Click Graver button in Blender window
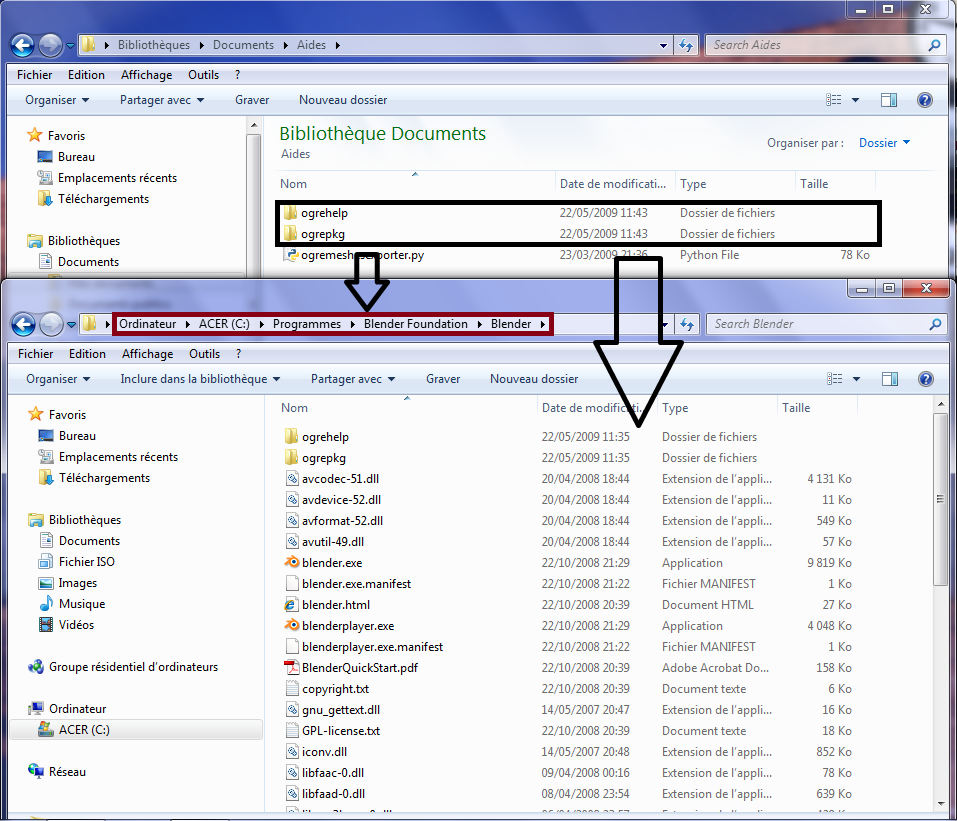Viewport: 957px width, 821px height. [x=443, y=379]
